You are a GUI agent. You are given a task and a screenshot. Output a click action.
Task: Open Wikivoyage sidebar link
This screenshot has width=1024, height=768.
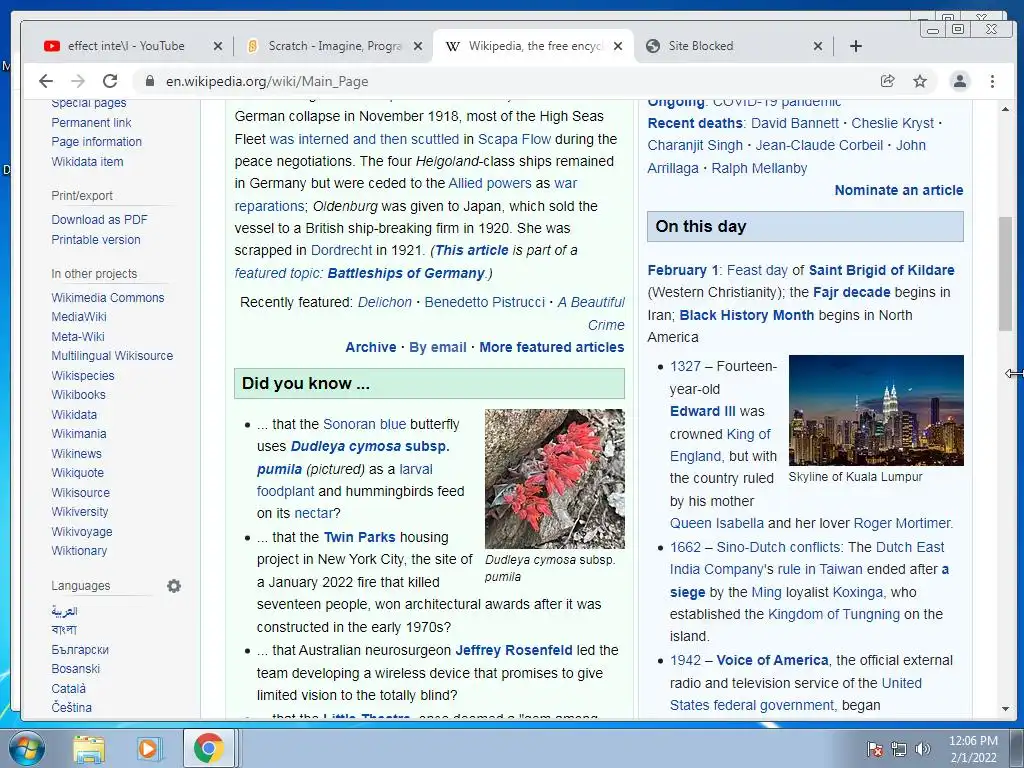[82, 532]
